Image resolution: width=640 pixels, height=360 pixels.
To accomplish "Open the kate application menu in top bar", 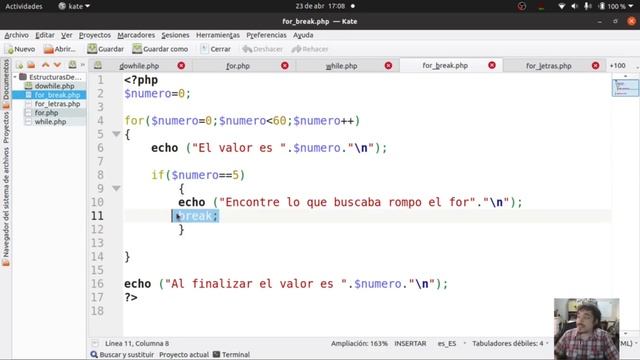I will [74, 6].
